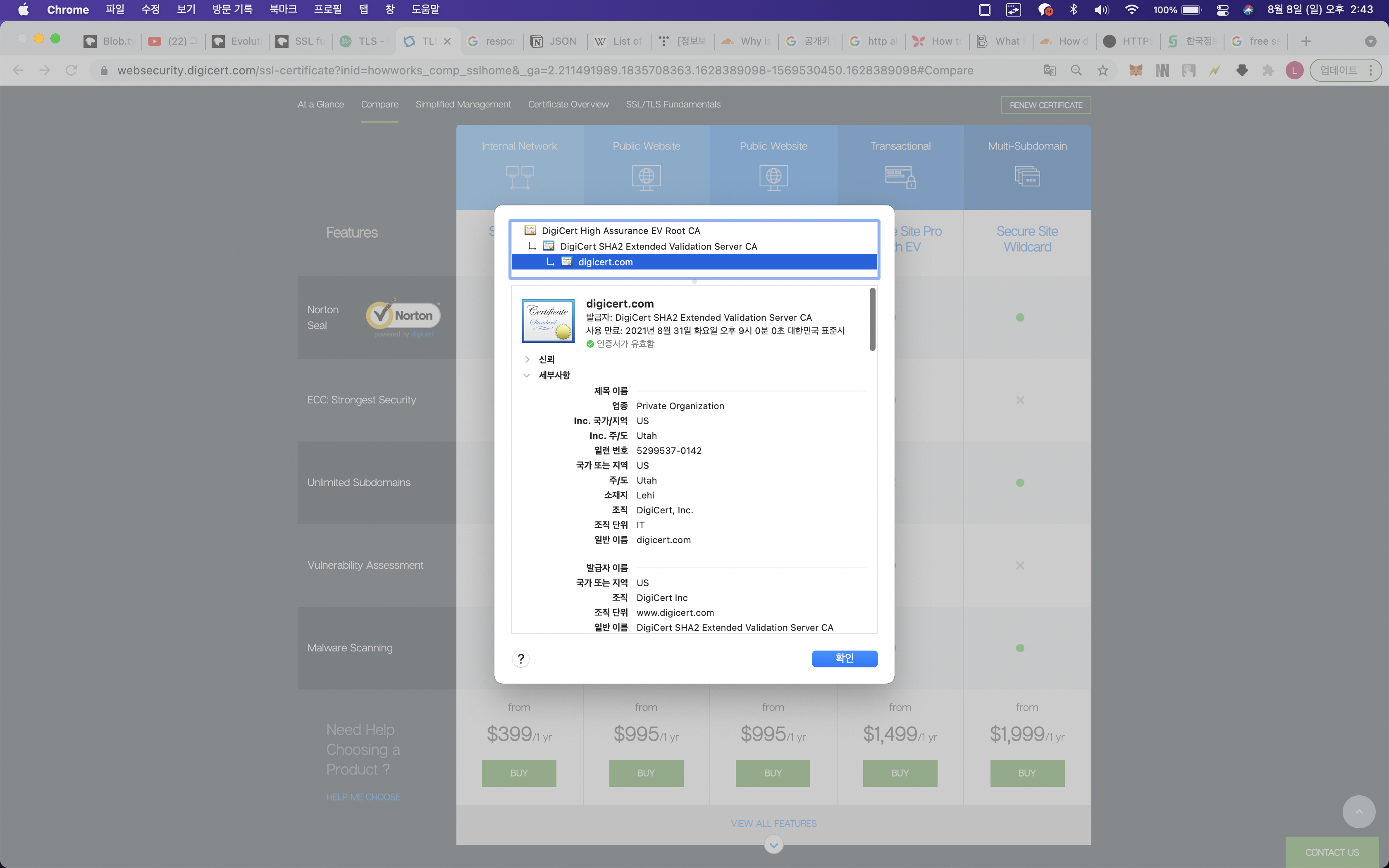Click the new tab plus icon
1389x868 pixels.
[x=1306, y=41]
